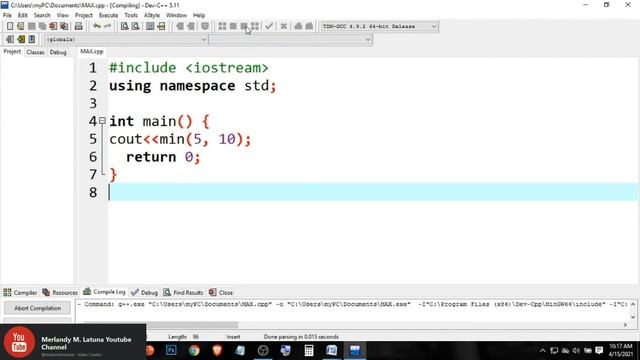Click the Redo toolbar icon
This screenshot has height=360, width=640.
[107, 26]
